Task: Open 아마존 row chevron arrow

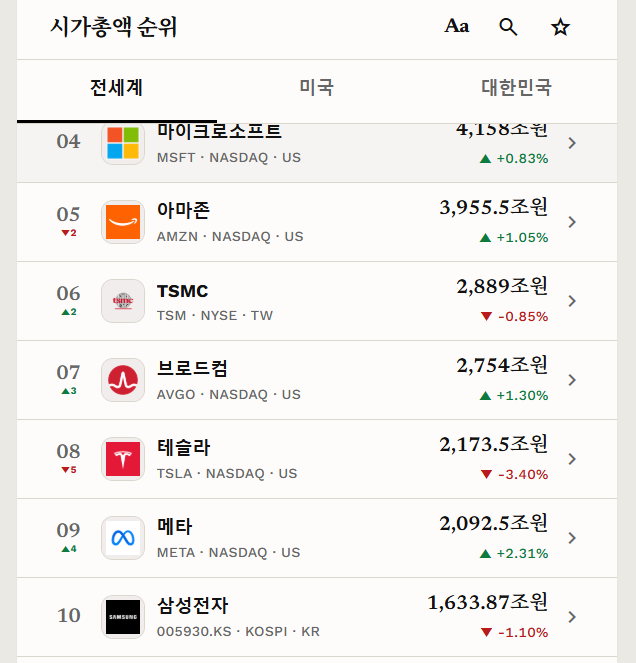Action: click(x=572, y=222)
